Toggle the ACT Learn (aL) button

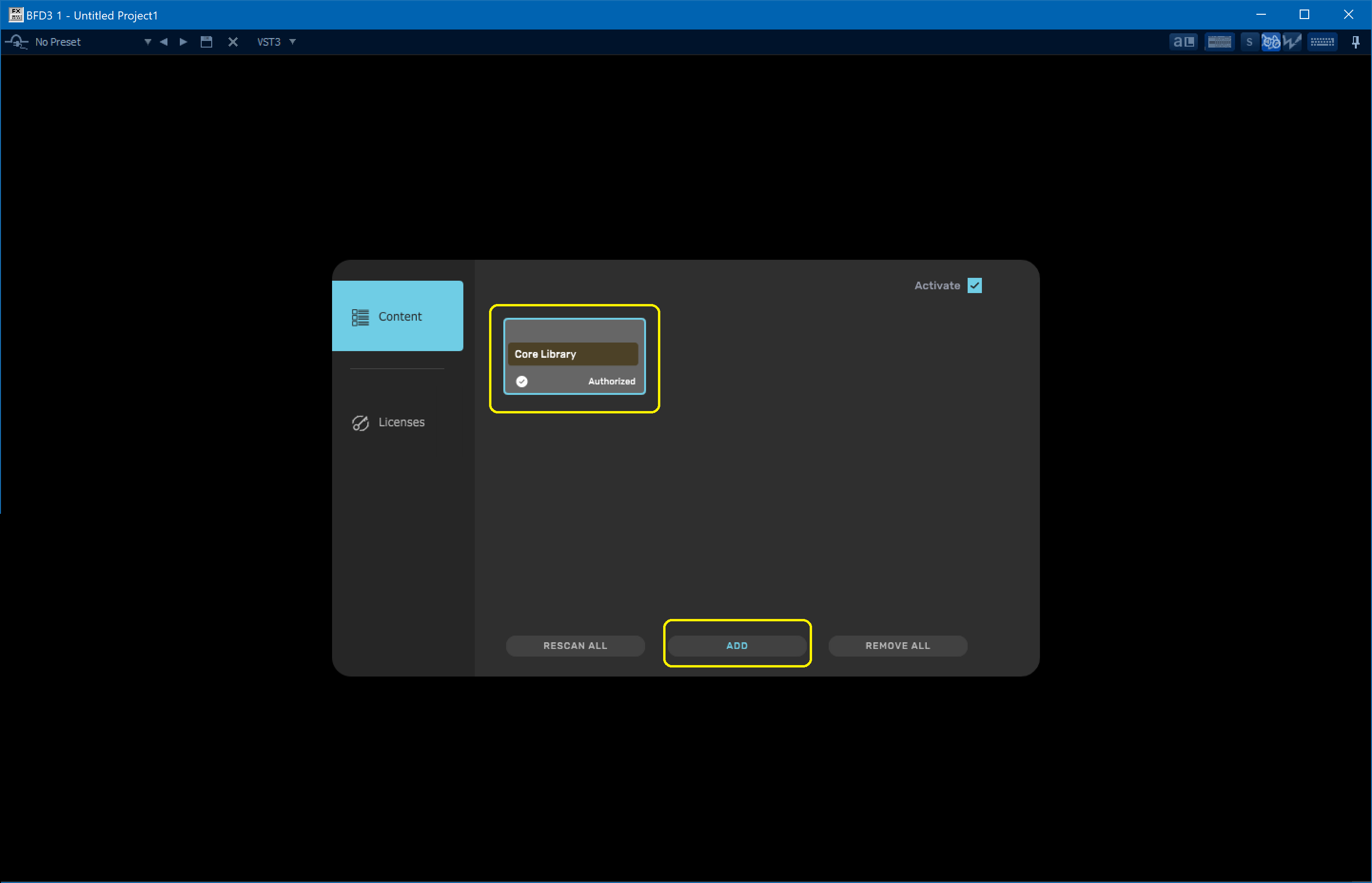(x=1183, y=42)
